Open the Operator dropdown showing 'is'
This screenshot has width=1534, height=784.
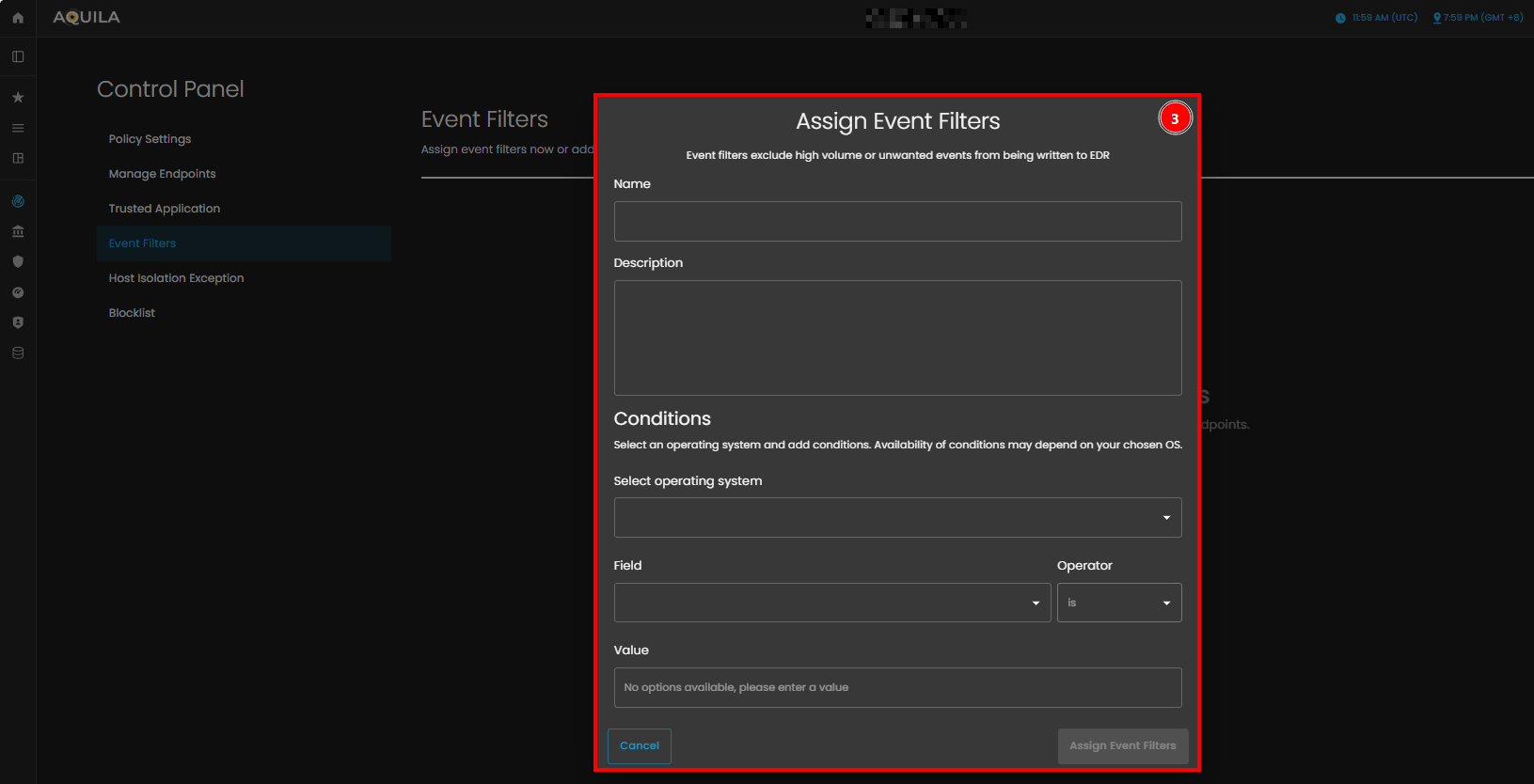(x=1118, y=603)
